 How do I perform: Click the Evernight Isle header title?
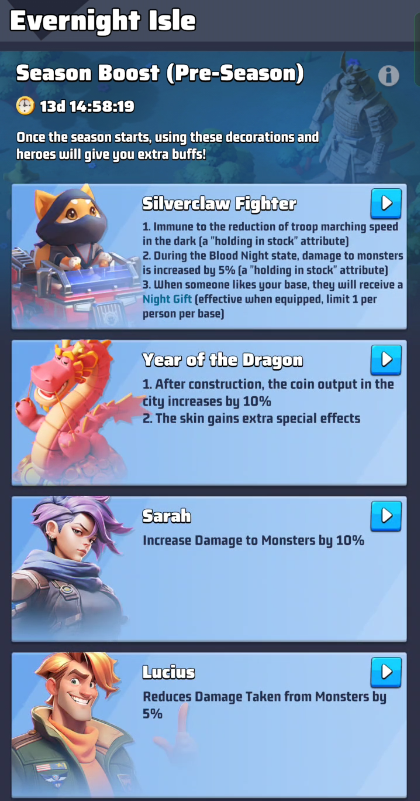tap(103, 21)
